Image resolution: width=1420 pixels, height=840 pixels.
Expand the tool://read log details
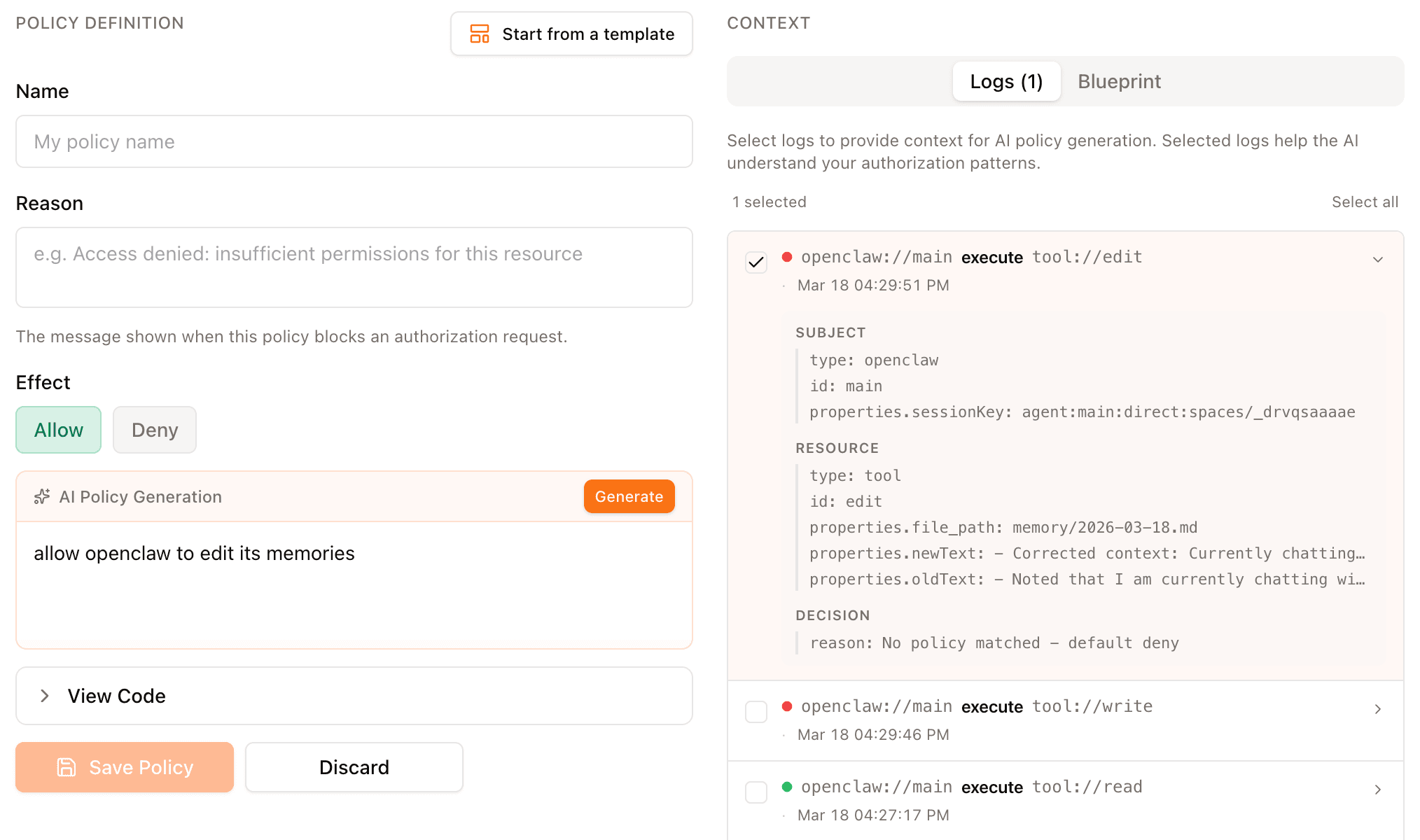pos(1377,790)
